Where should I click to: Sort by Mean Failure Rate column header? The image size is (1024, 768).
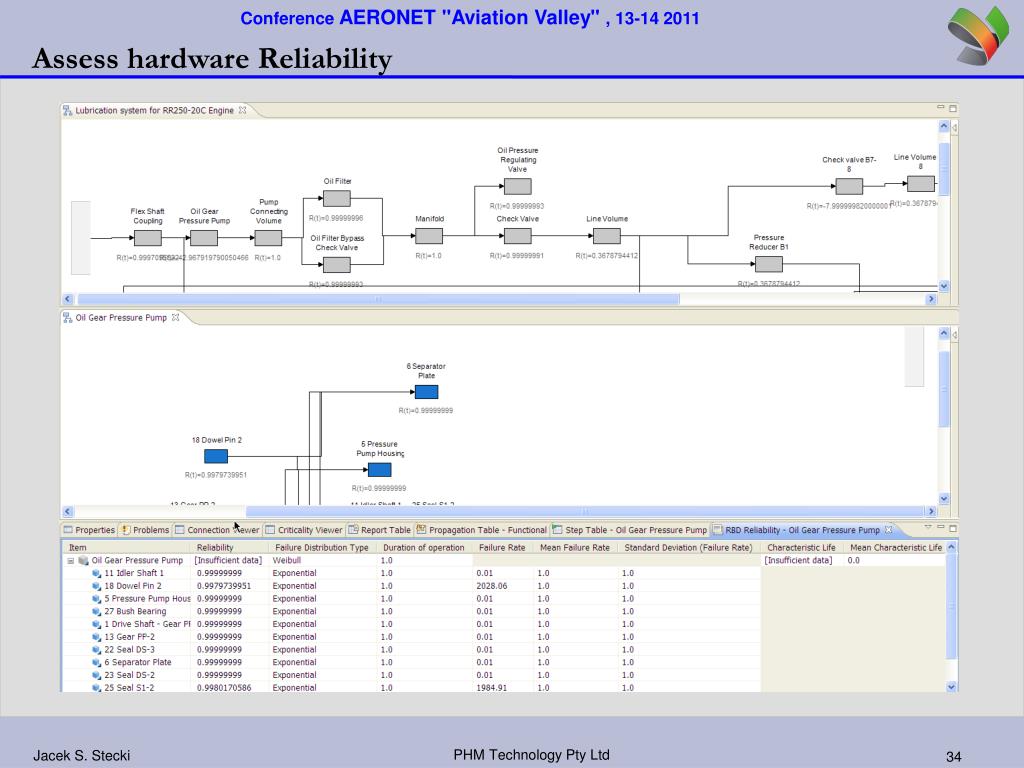pos(575,547)
